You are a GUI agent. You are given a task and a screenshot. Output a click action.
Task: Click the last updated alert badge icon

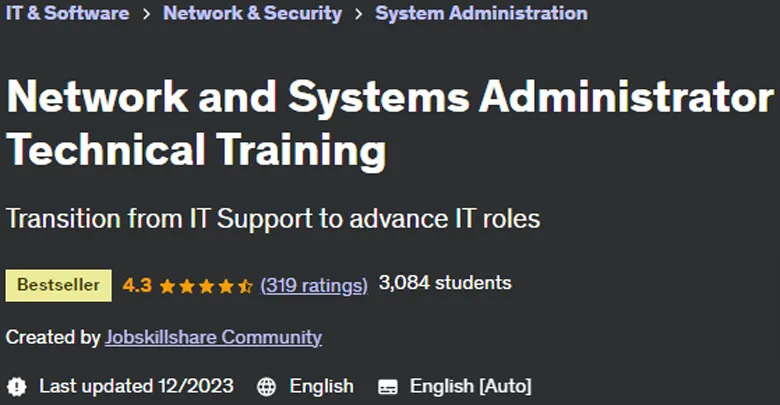coord(16,387)
